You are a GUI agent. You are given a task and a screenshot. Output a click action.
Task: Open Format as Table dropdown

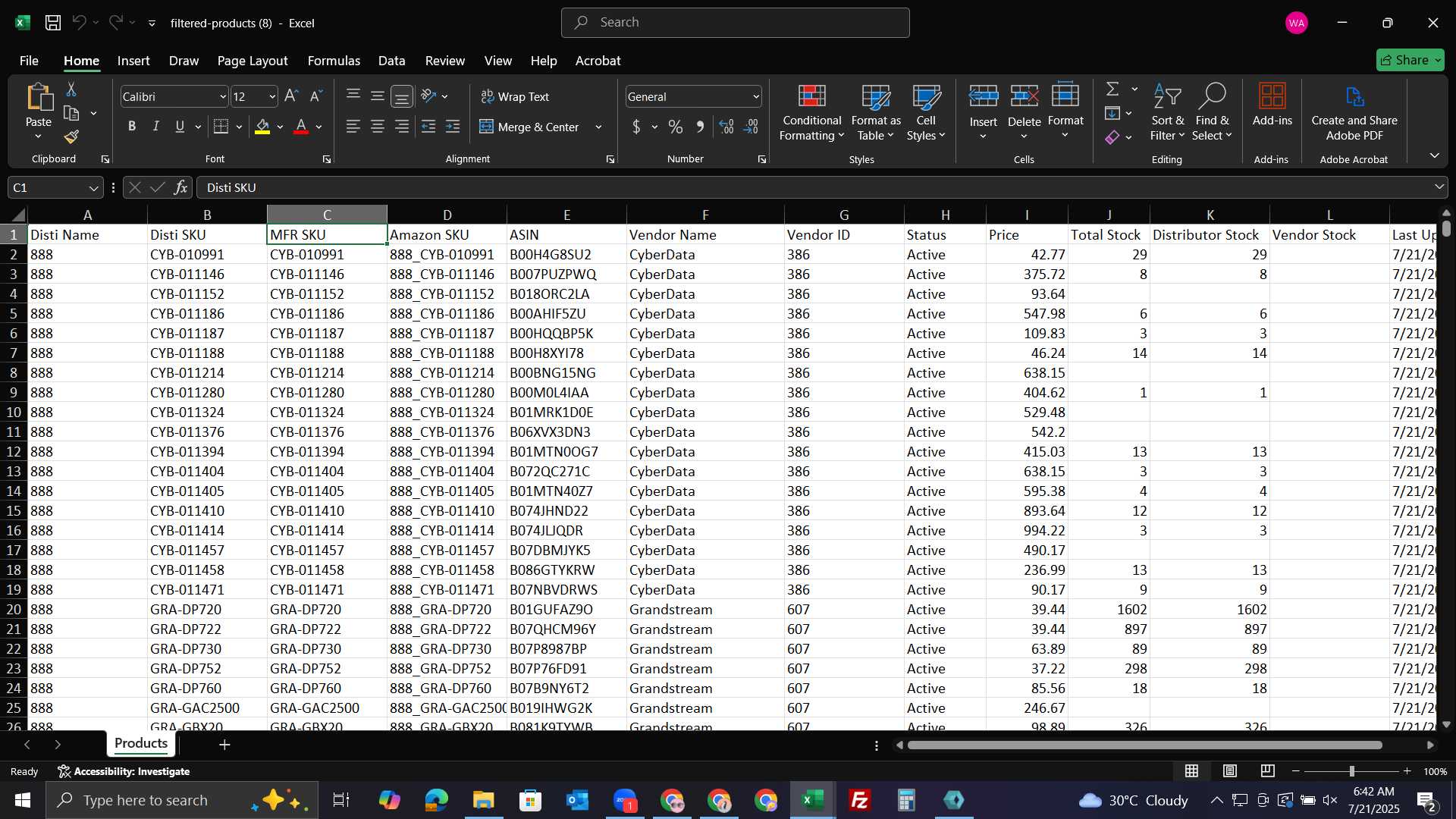coord(876,112)
